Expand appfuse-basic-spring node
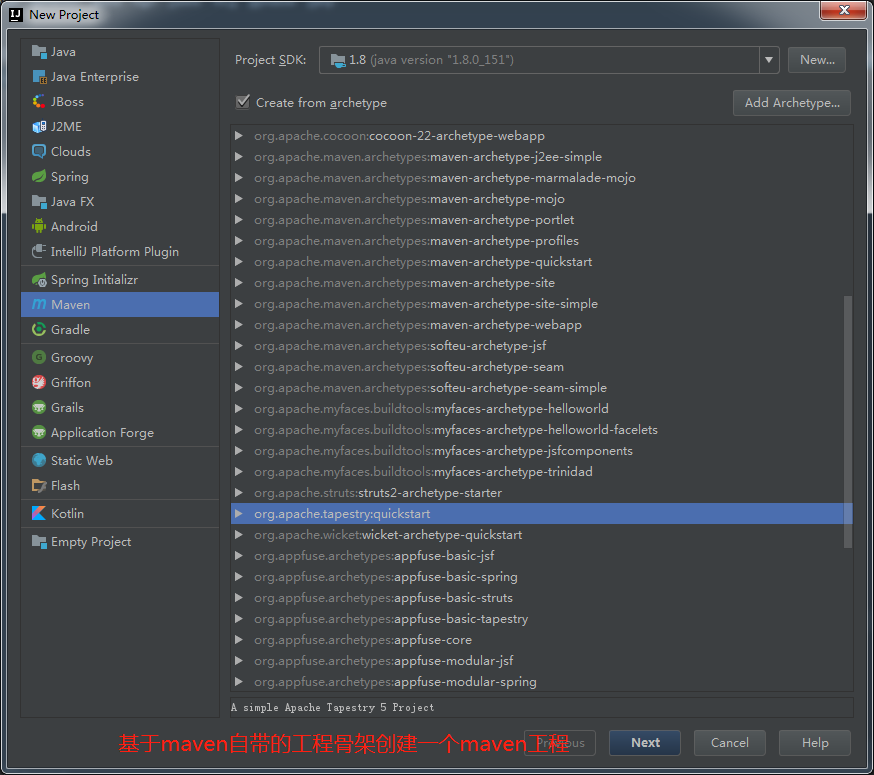 coord(239,577)
